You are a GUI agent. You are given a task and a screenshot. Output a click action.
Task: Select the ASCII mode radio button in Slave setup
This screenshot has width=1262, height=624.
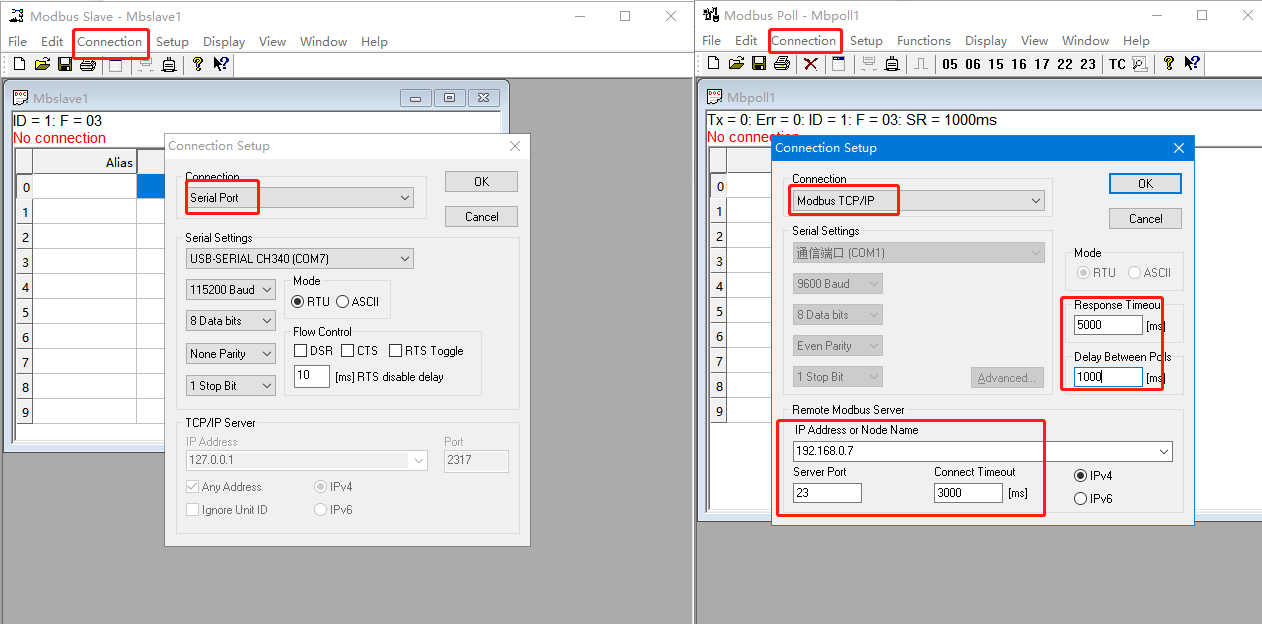pos(343,302)
